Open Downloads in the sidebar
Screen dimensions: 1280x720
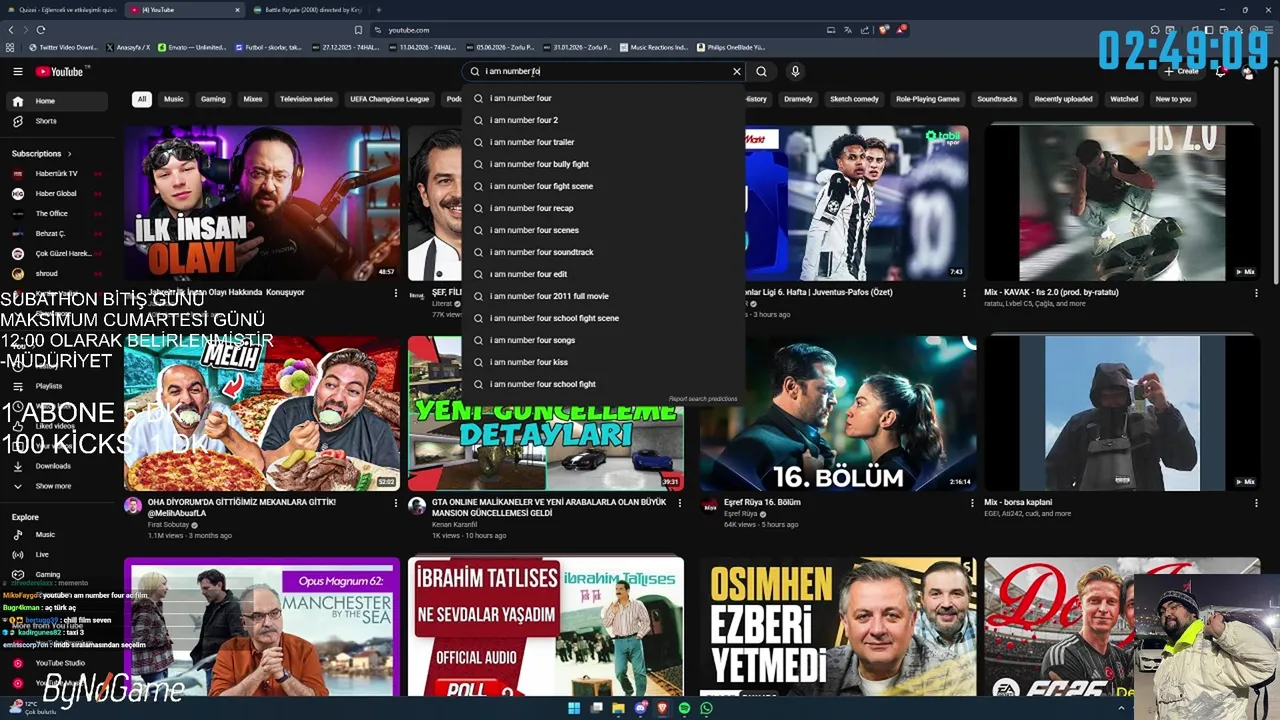[x=57, y=466]
